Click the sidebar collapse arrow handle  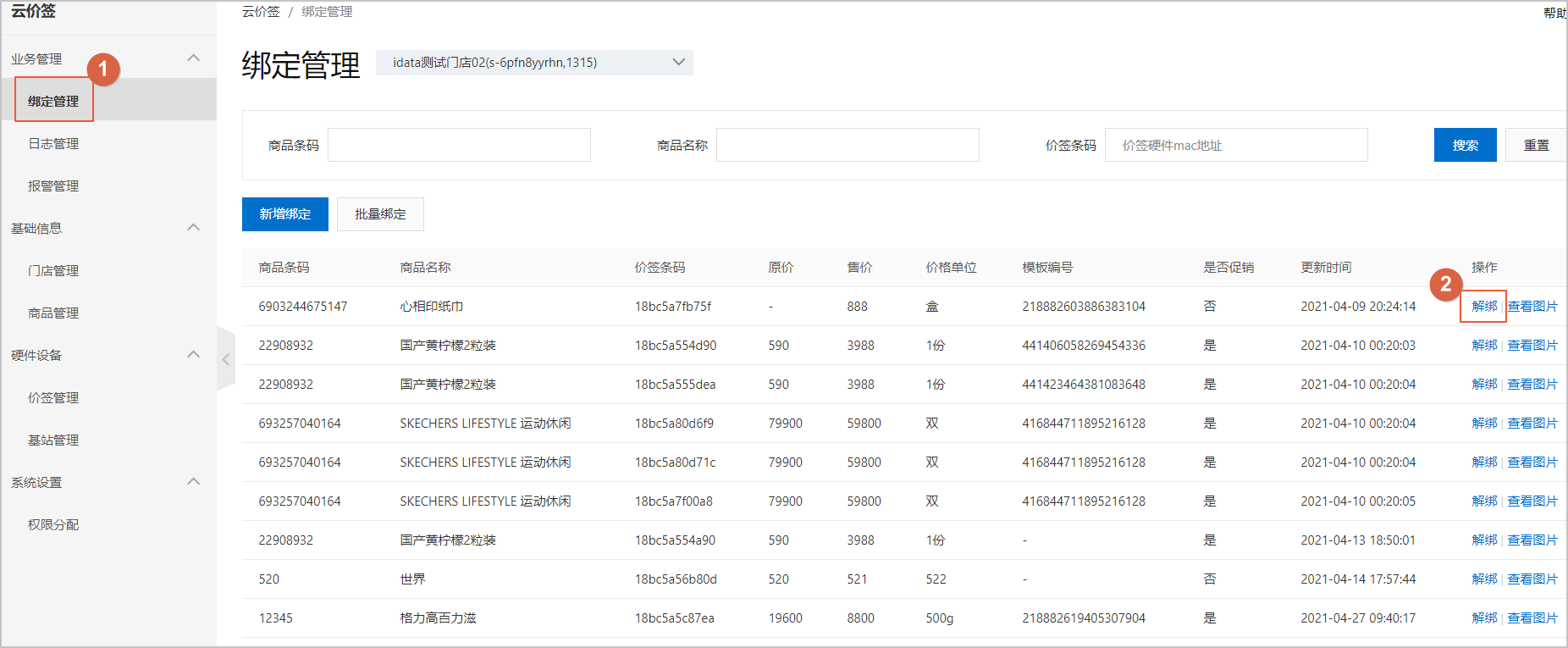coord(225,359)
